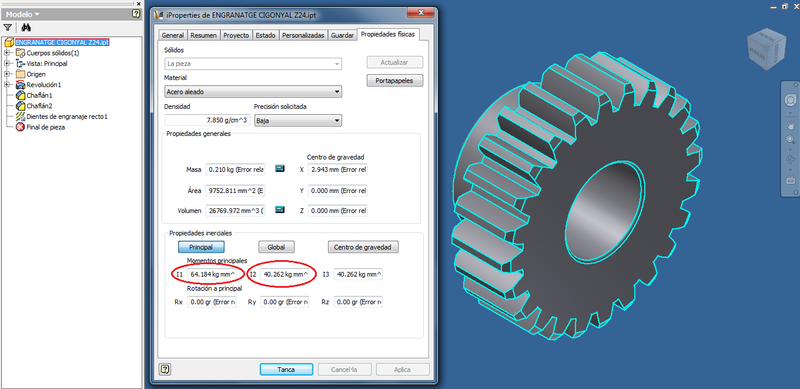Select the Principal inertial properties button

[x=202, y=247]
